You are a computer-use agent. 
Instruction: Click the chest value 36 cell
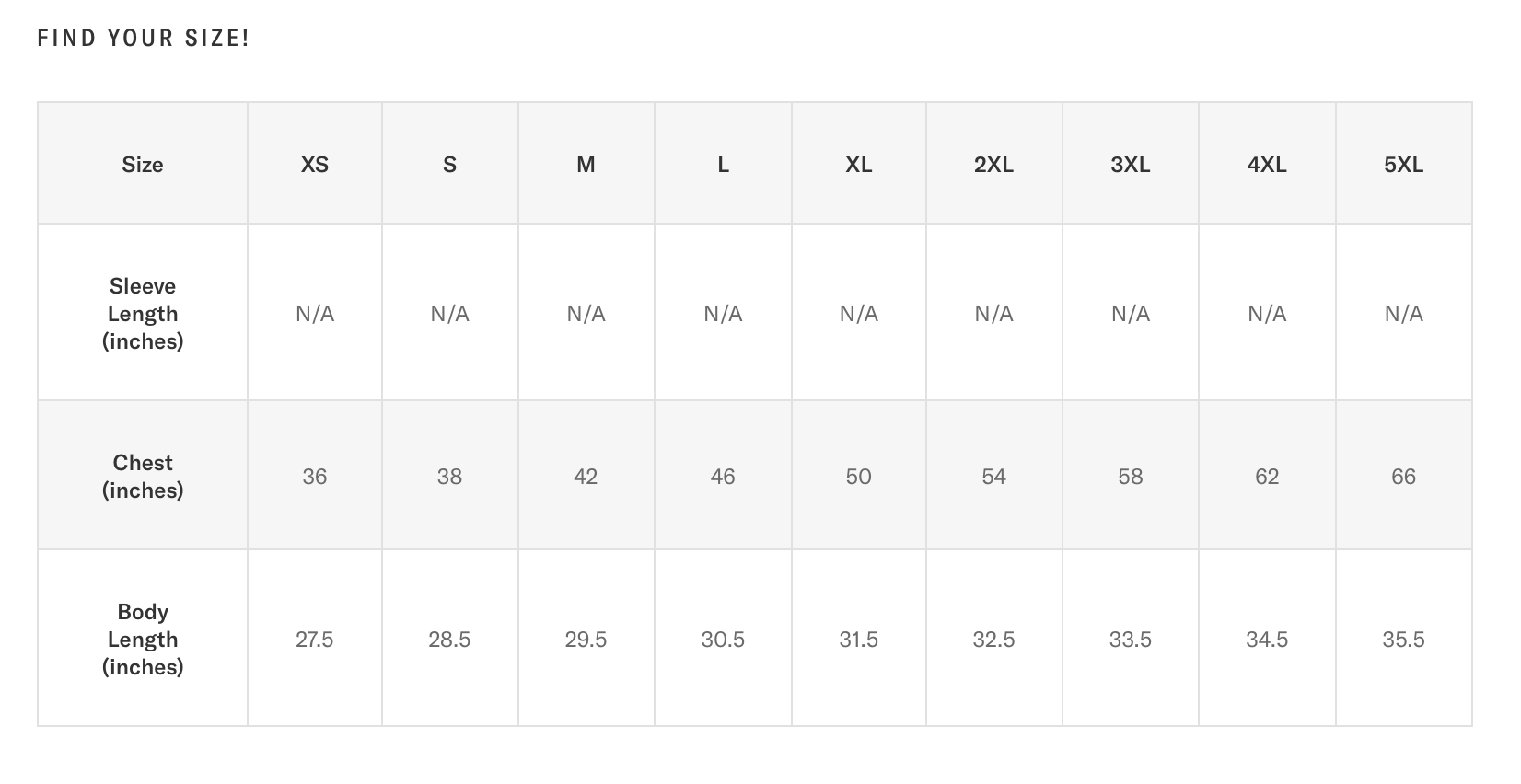315,476
